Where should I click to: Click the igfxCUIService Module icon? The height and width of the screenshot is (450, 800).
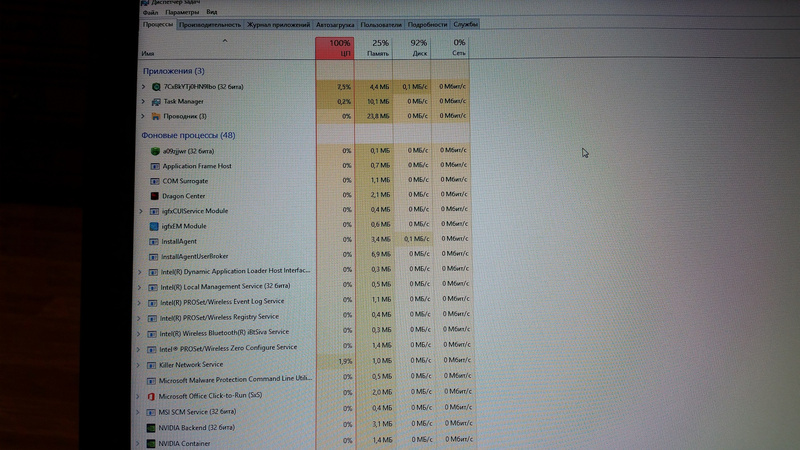point(154,211)
